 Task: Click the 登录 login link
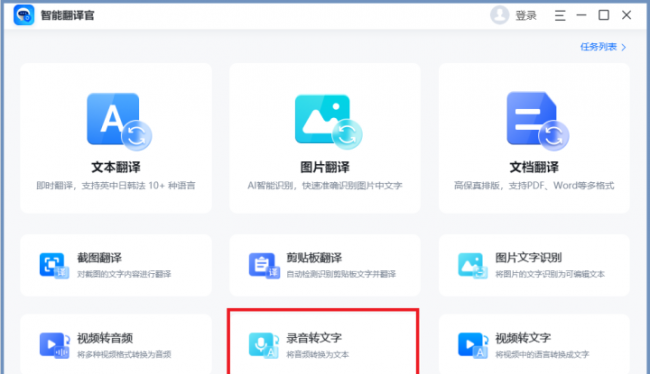pyautogui.click(x=526, y=16)
